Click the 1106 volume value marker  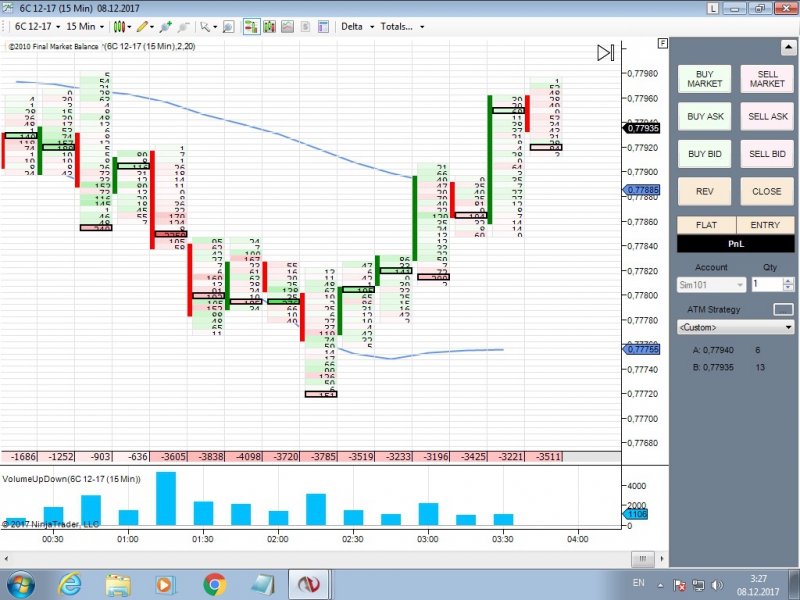636,514
